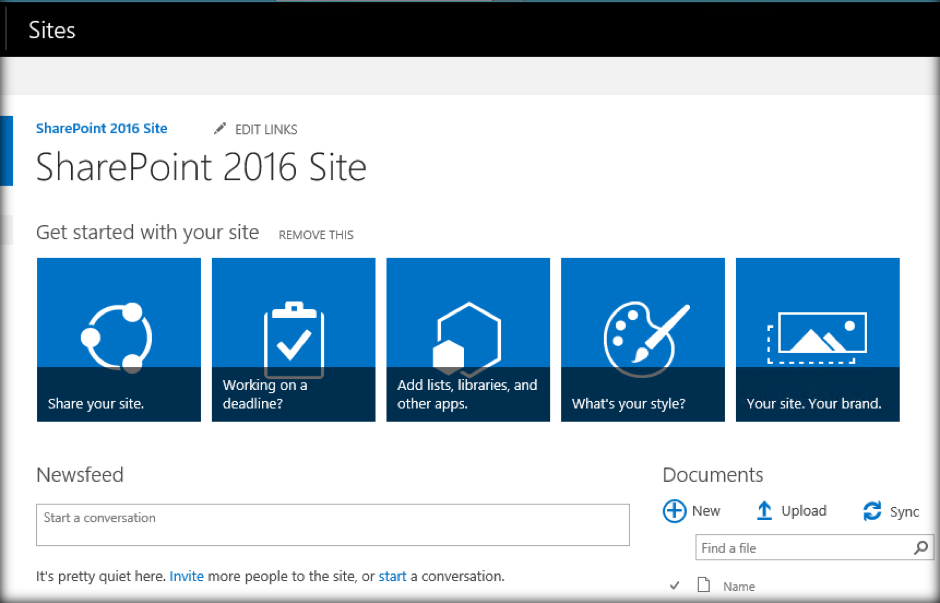940x603 pixels.
Task: Focus the Start a conversation box
Action: 333,524
